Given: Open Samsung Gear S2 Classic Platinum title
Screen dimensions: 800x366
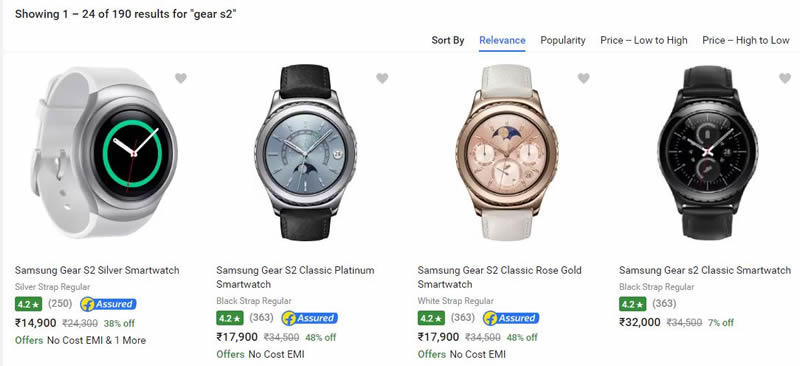Looking at the screenshot, I should click(x=295, y=277).
